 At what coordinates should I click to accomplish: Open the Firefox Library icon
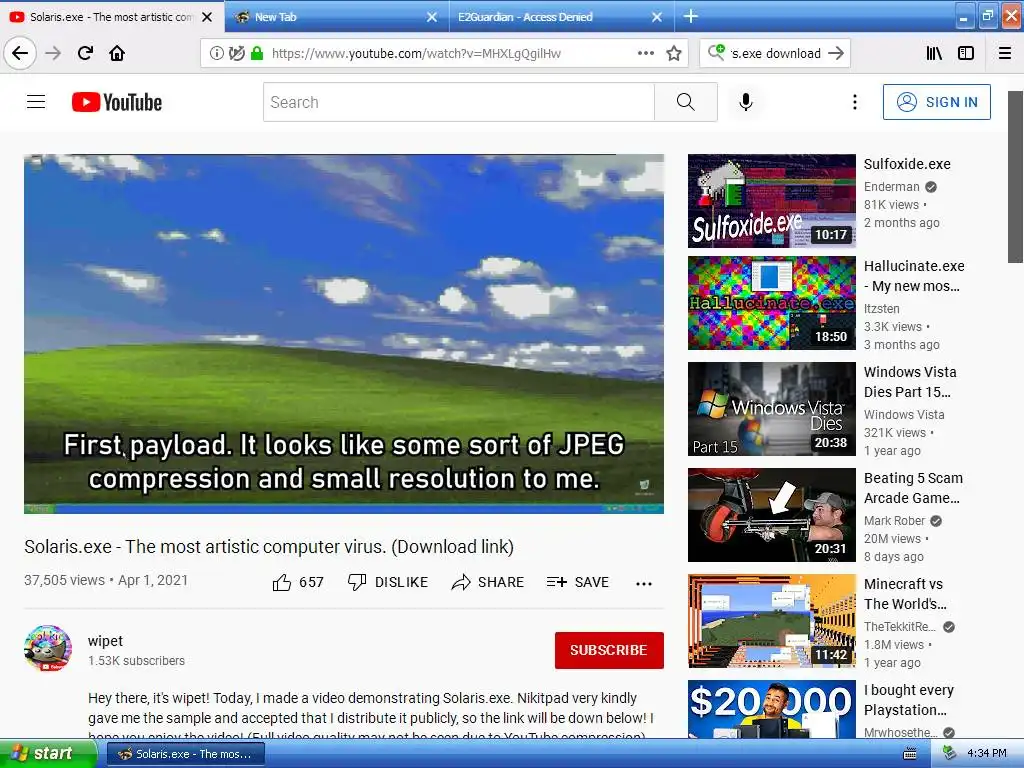point(934,54)
